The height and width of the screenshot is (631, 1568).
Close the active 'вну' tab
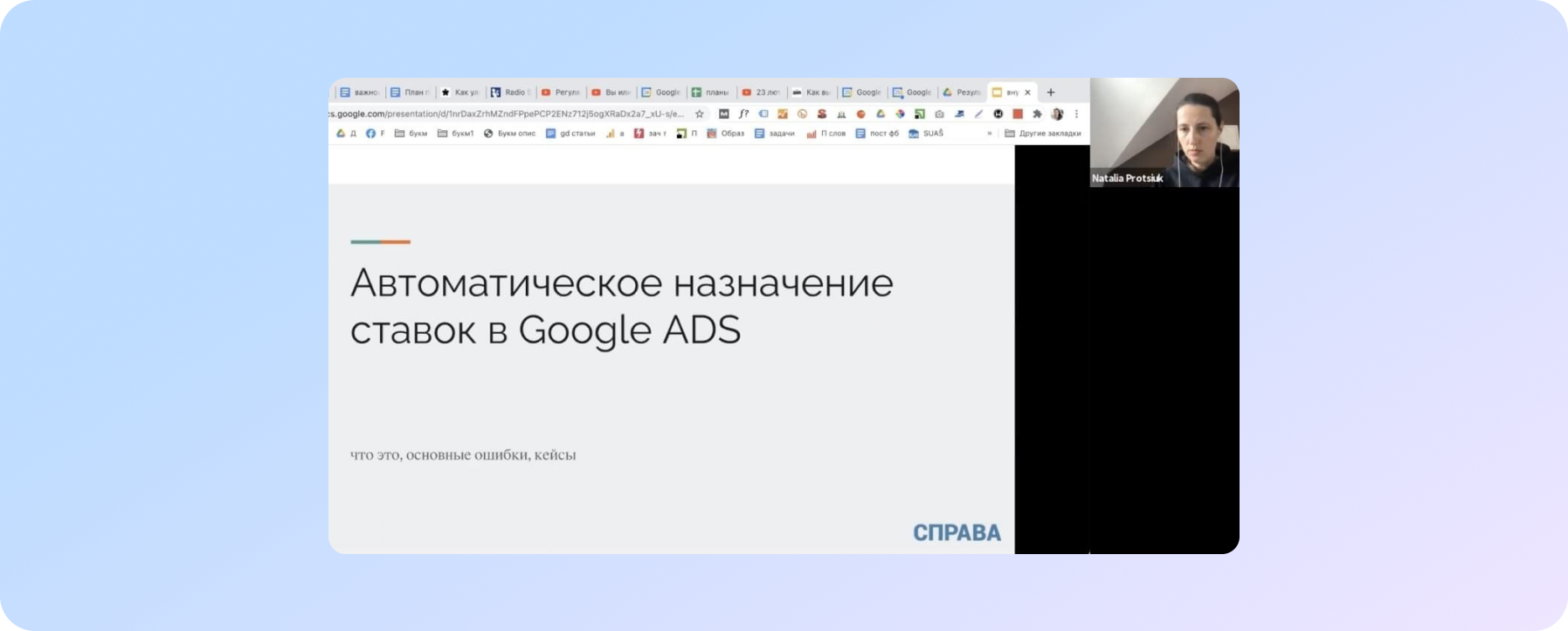1027,92
